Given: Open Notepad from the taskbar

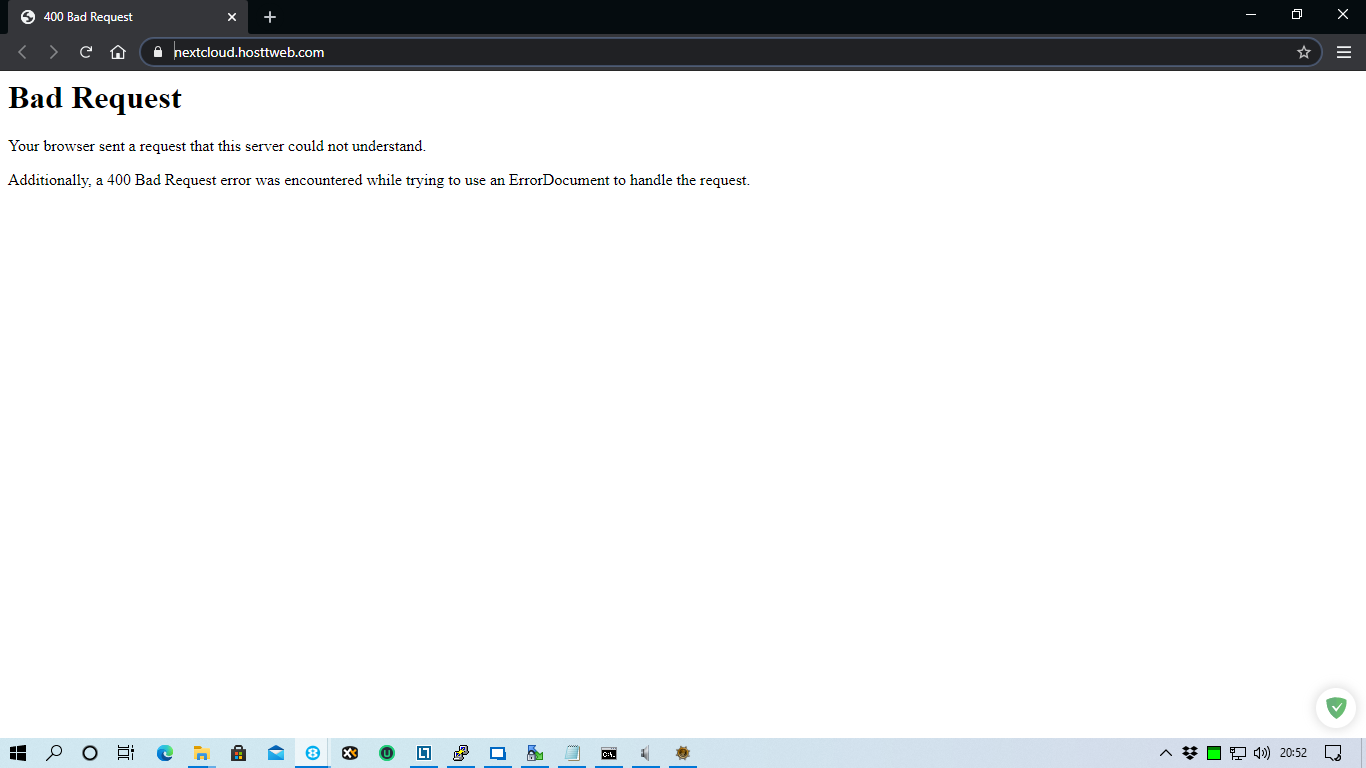Looking at the screenshot, I should pyautogui.click(x=572, y=753).
